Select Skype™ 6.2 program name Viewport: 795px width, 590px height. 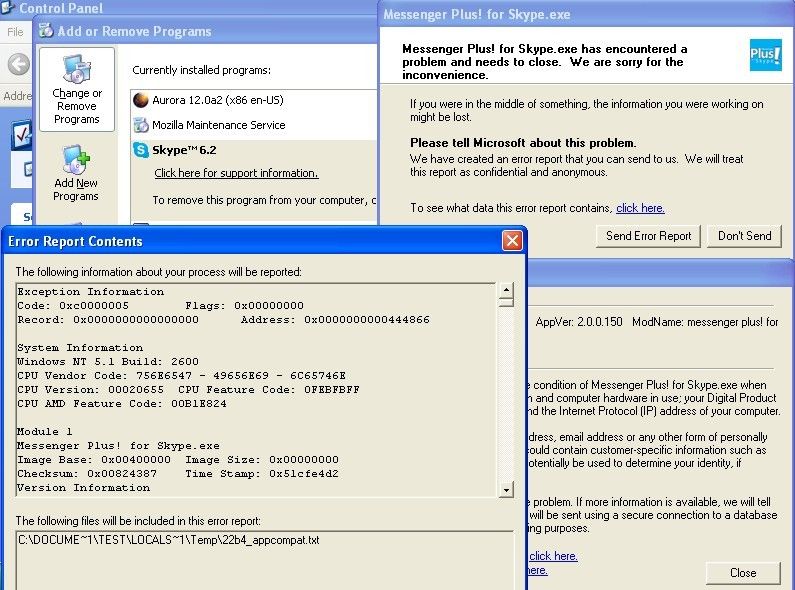point(184,150)
